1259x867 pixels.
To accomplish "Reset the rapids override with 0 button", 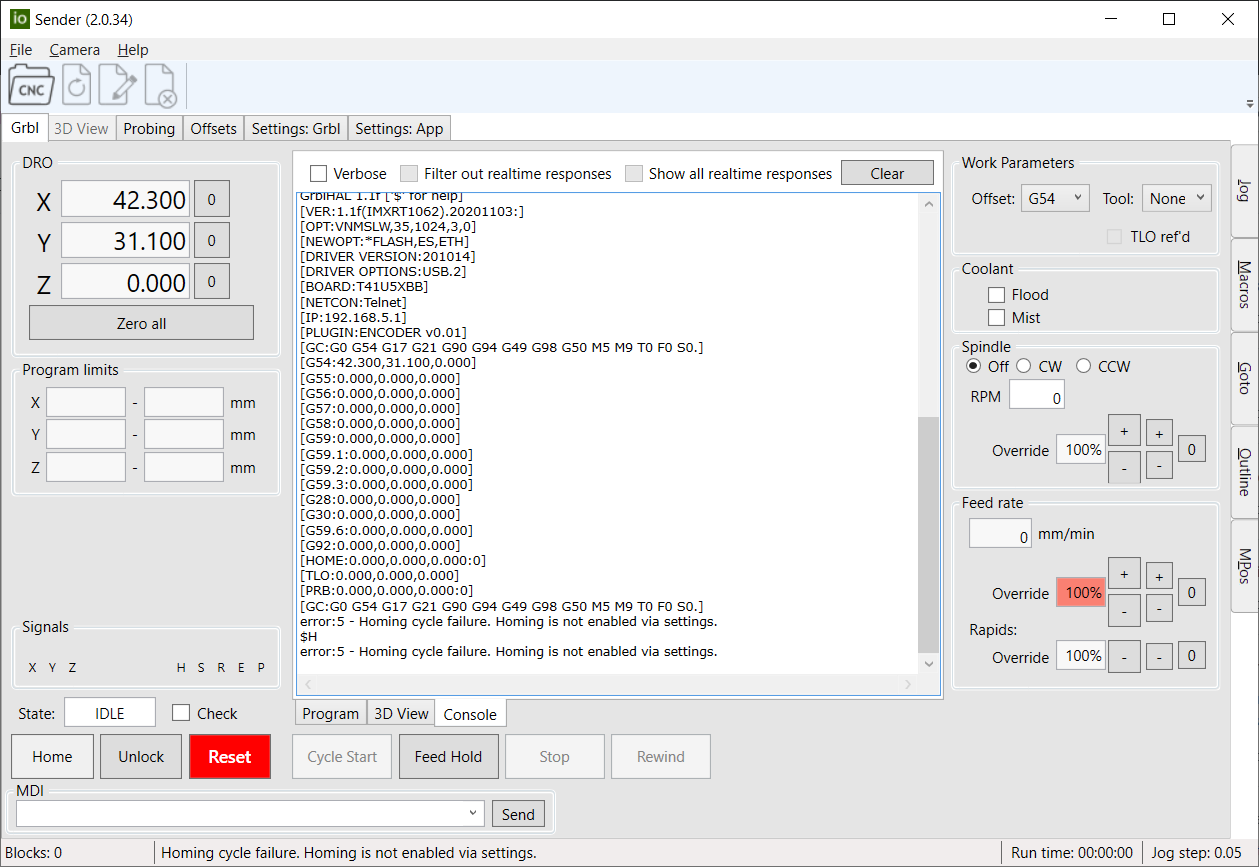I will point(1190,657).
